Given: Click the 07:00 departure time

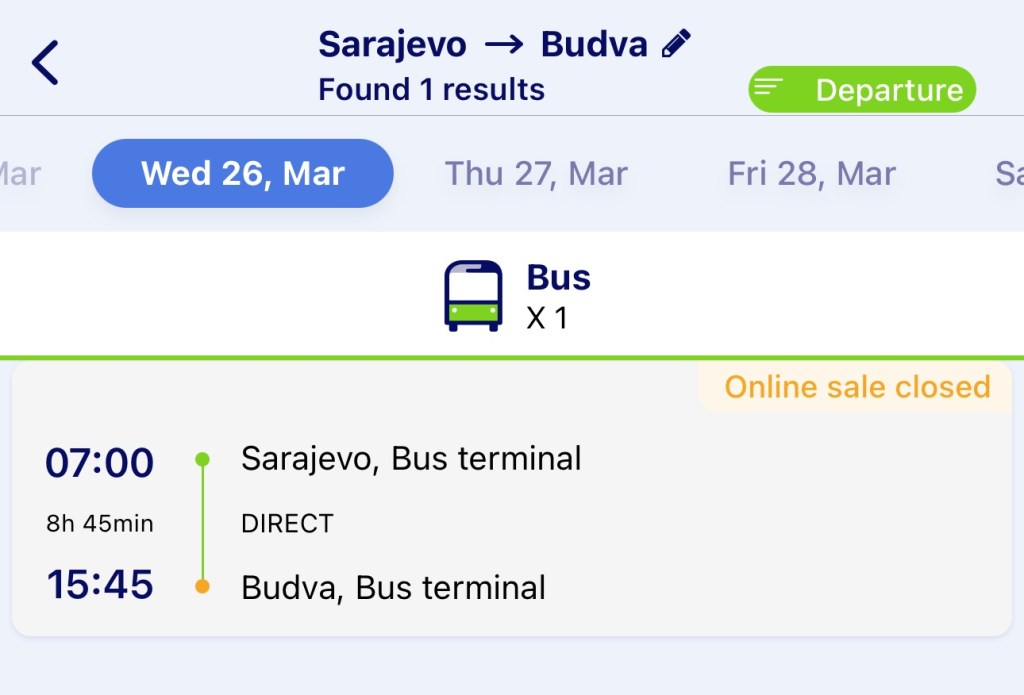Looking at the screenshot, I should pos(100,463).
